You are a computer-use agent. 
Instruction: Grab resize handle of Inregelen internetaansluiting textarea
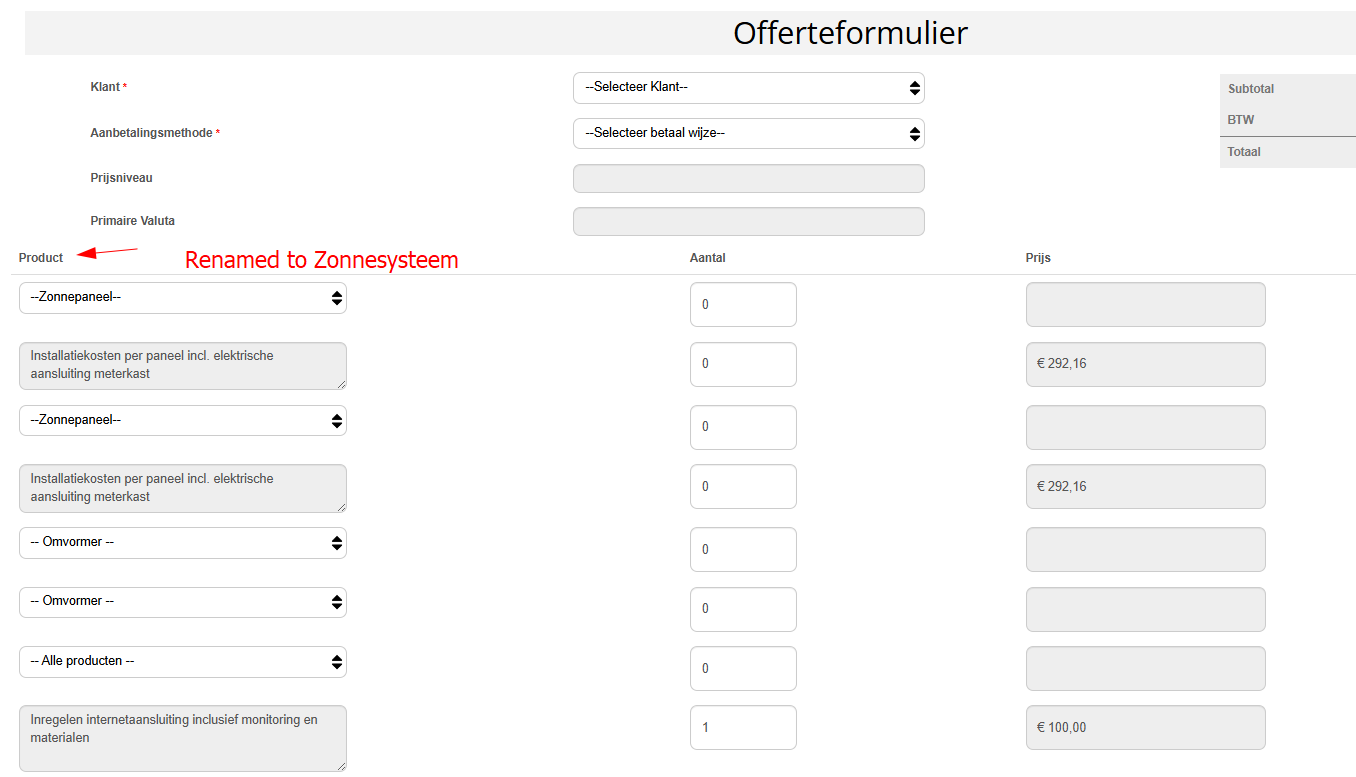[x=341, y=766]
